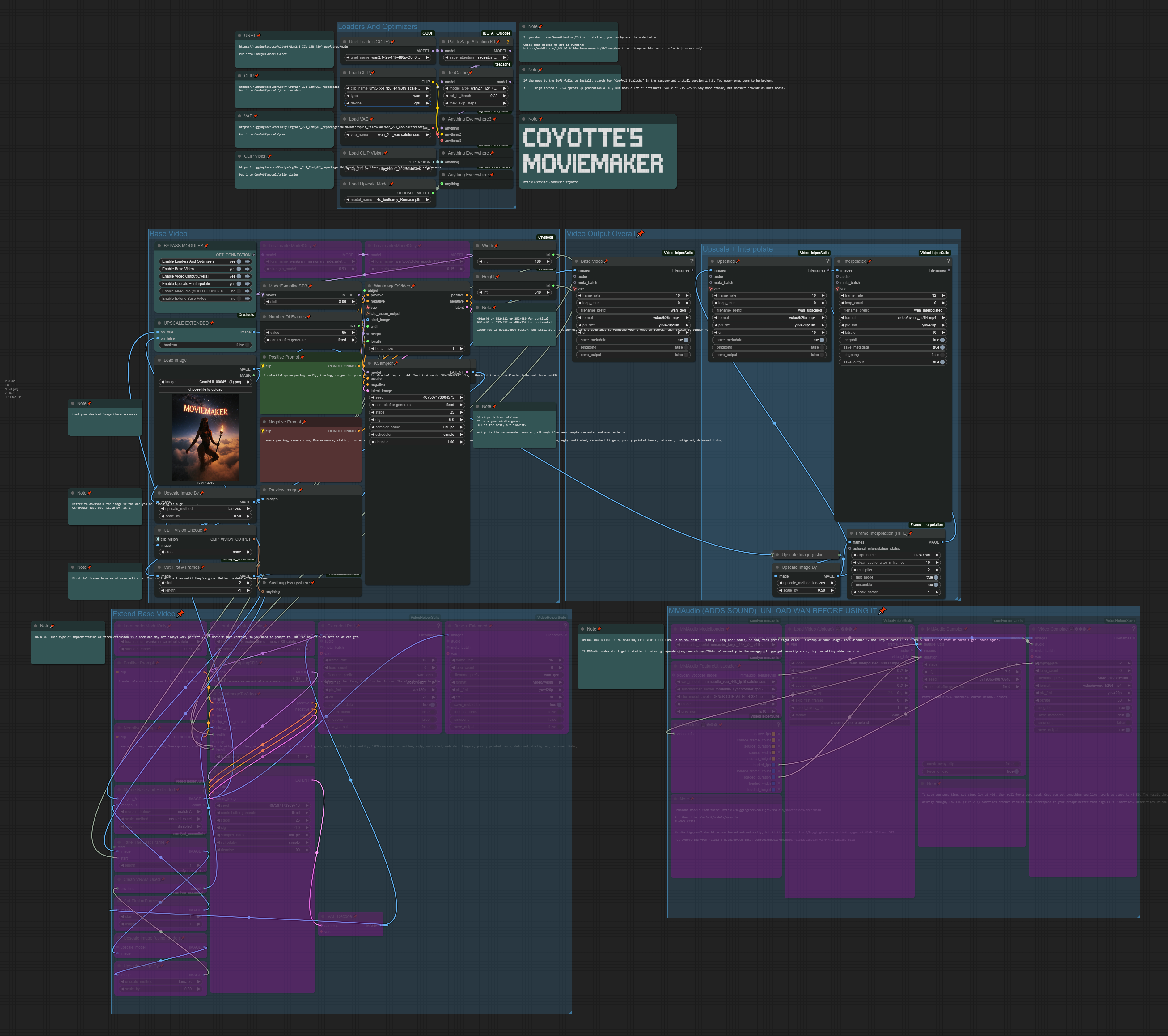Collapse the WanImageToVideo node via title dot
This screenshot has height=1036, width=1168.
[369, 286]
